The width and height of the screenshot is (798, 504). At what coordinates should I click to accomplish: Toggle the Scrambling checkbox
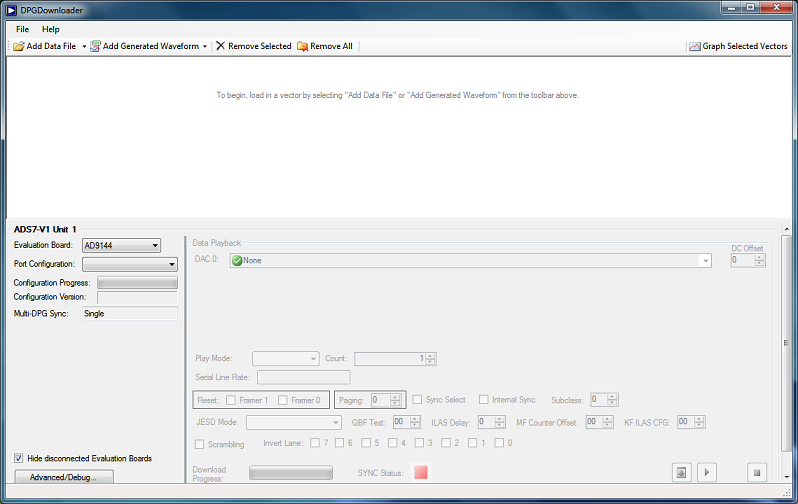(x=200, y=443)
